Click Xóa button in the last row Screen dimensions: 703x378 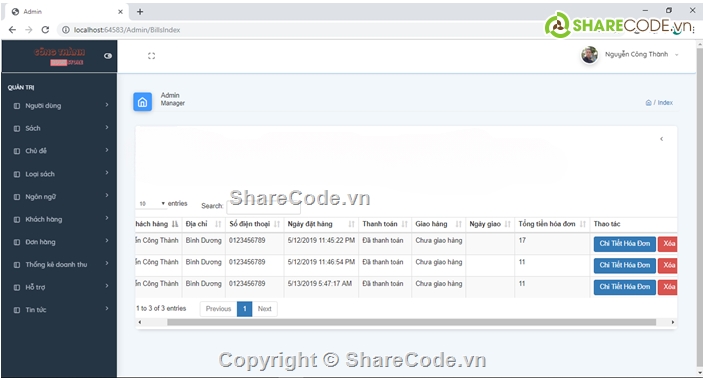click(x=668, y=287)
